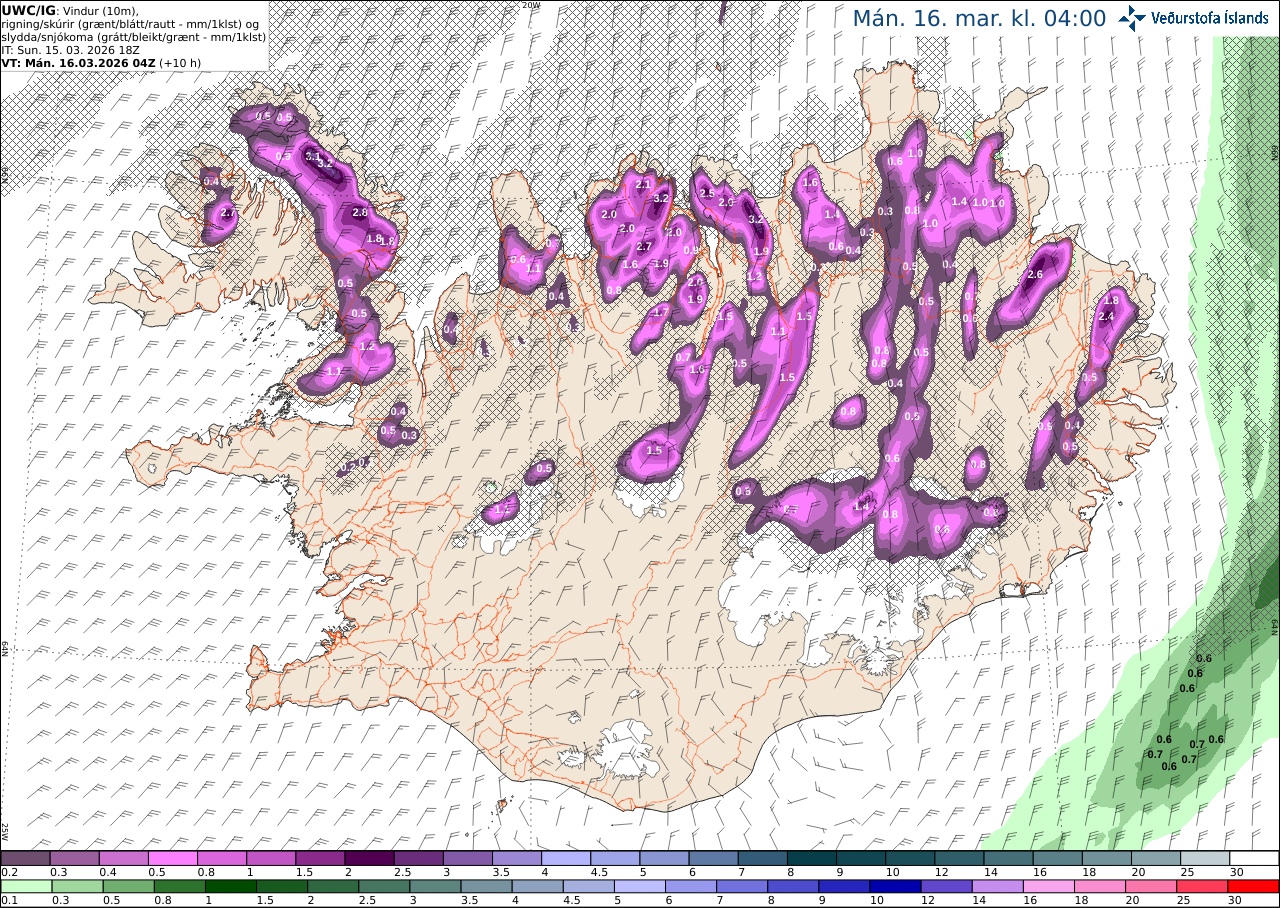Click the 'rigning/skúrir' legend description line
The width and height of the screenshot is (1280, 908).
tap(131, 23)
